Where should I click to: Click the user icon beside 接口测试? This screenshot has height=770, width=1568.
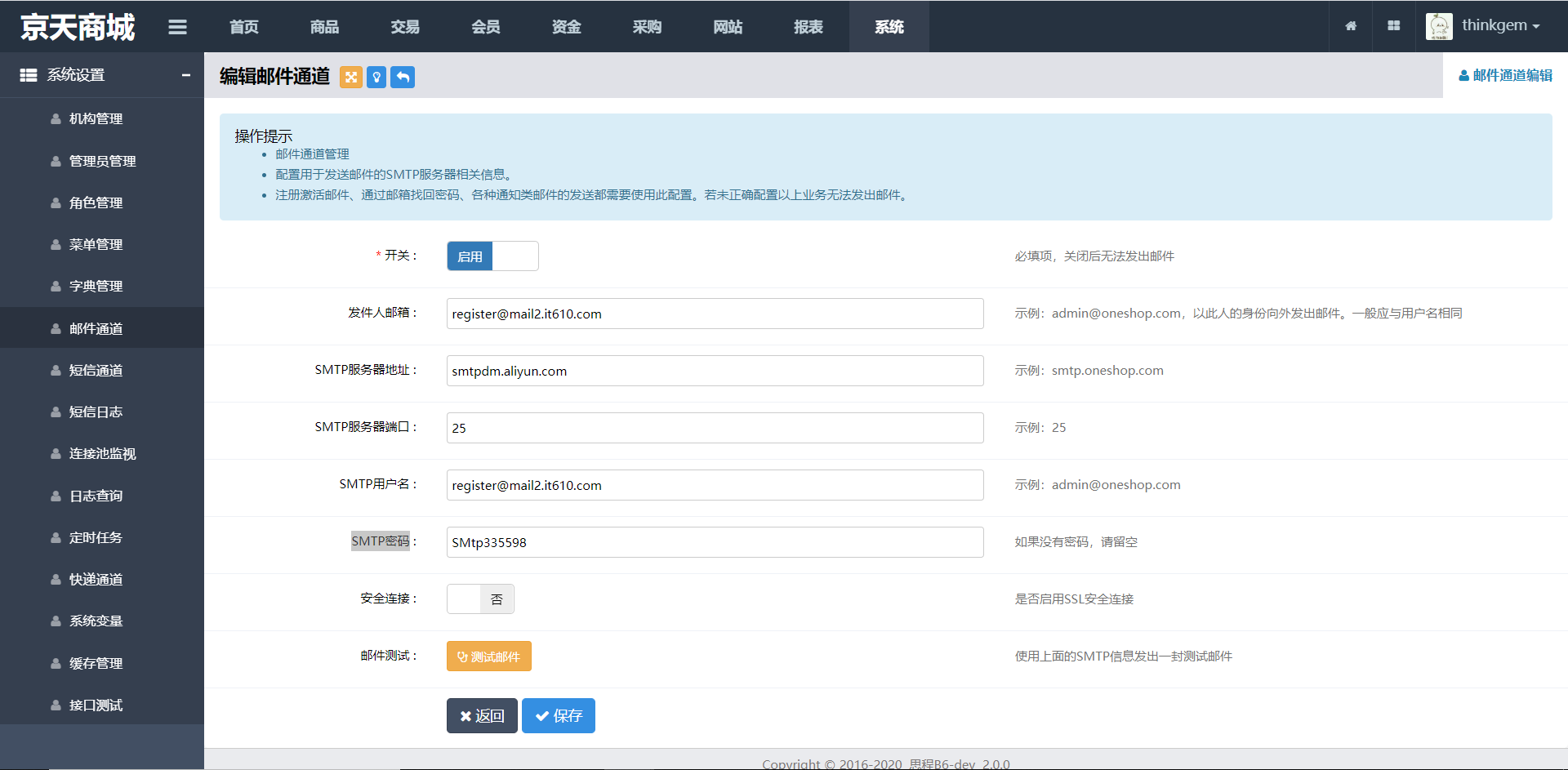[x=56, y=705]
